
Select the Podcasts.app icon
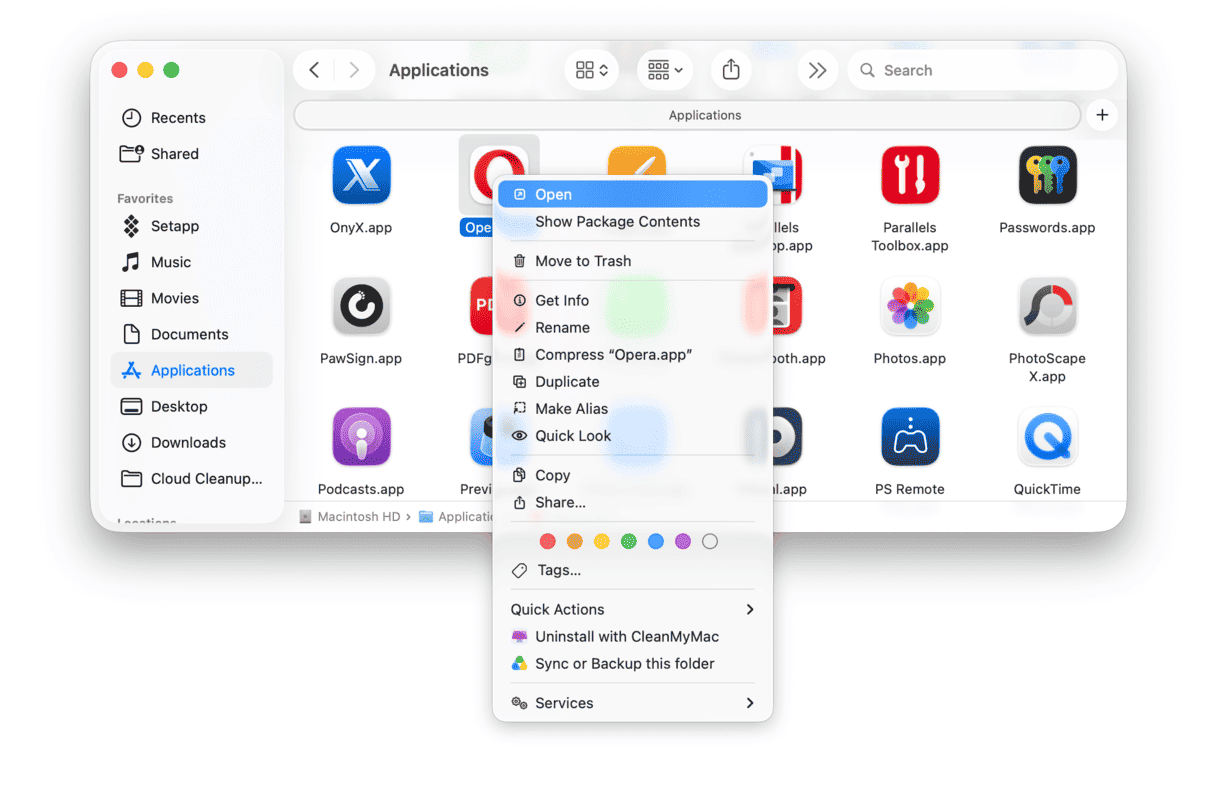tap(361, 437)
